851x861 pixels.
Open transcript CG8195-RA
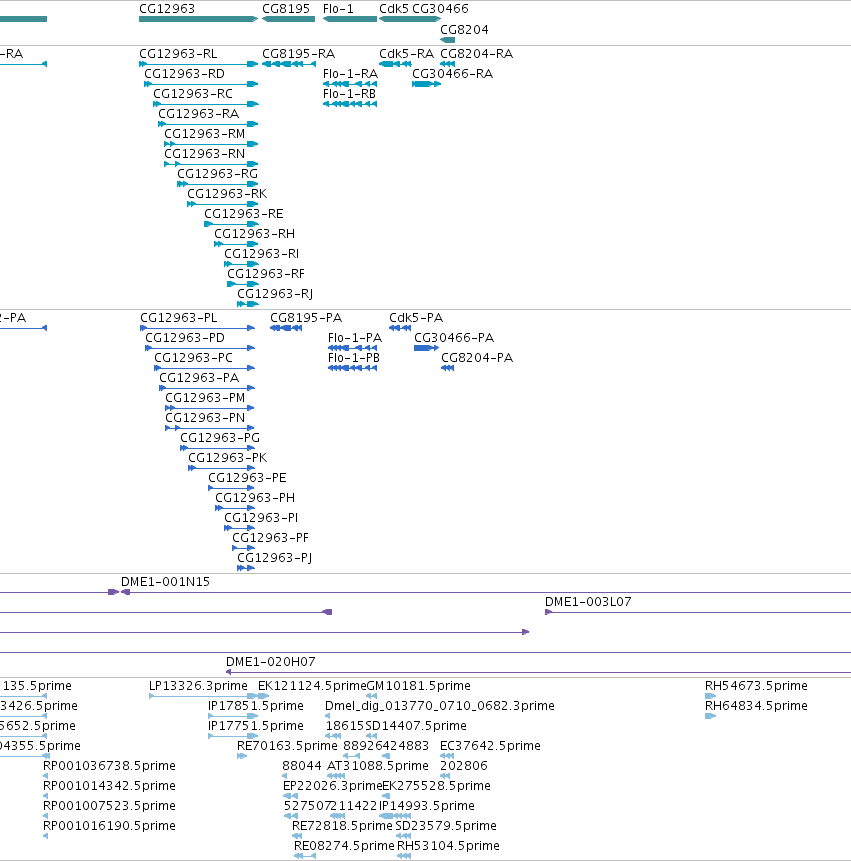tap(299, 54)
